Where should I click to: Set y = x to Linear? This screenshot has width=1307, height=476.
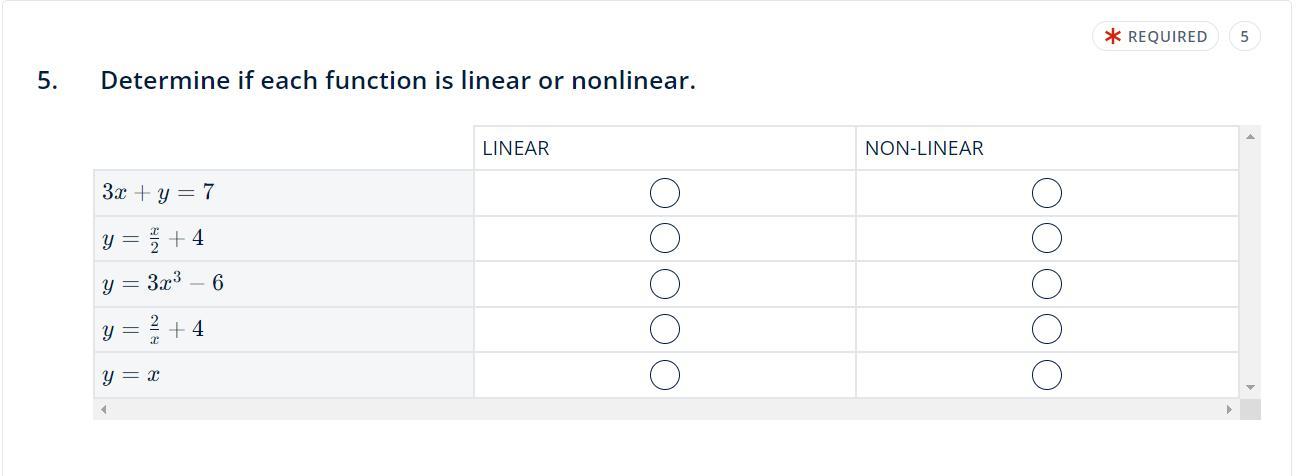tap(665, 375)
